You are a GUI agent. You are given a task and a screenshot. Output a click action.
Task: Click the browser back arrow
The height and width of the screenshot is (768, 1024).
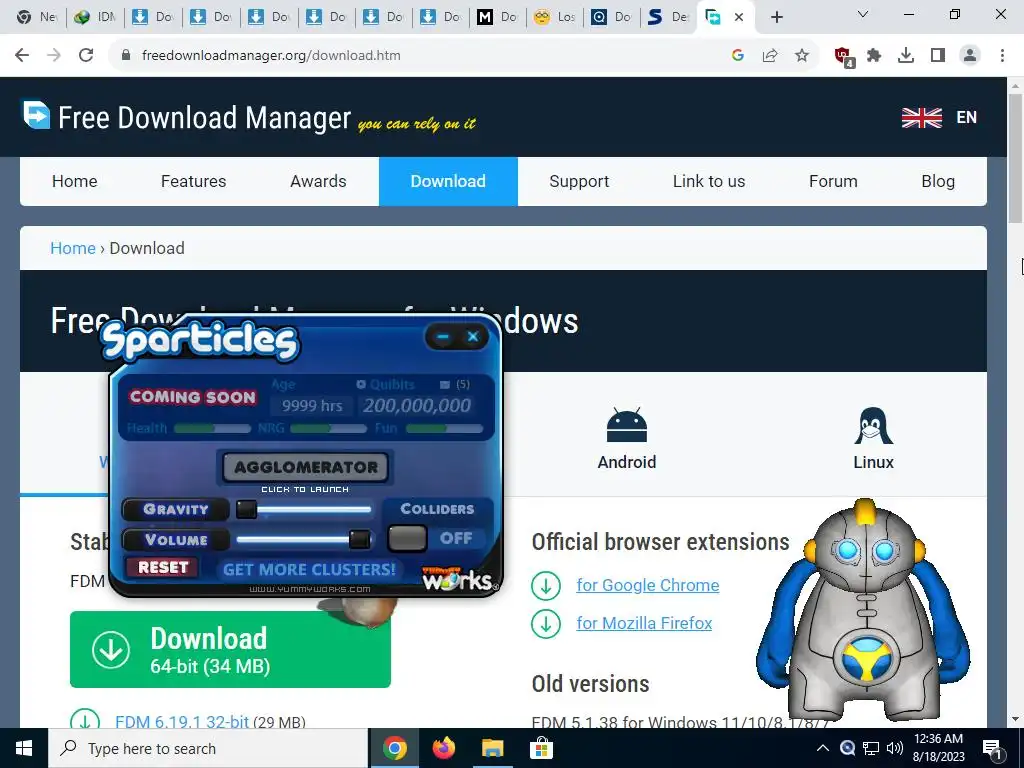[22, 56]
